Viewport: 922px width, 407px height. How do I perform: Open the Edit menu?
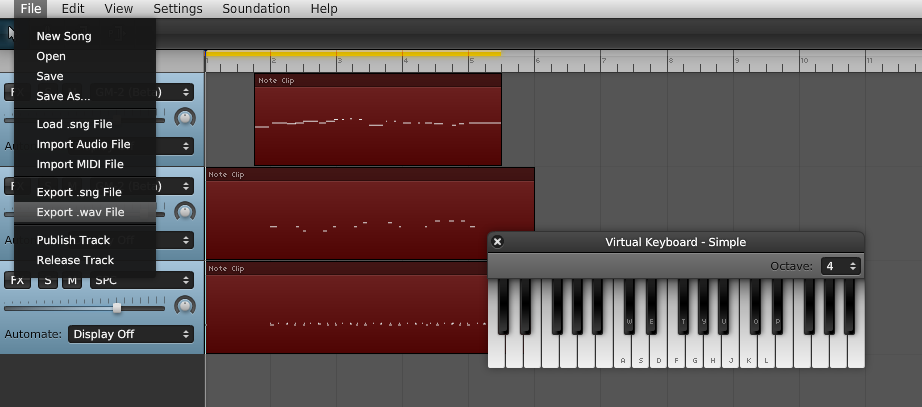pos(73,9)
